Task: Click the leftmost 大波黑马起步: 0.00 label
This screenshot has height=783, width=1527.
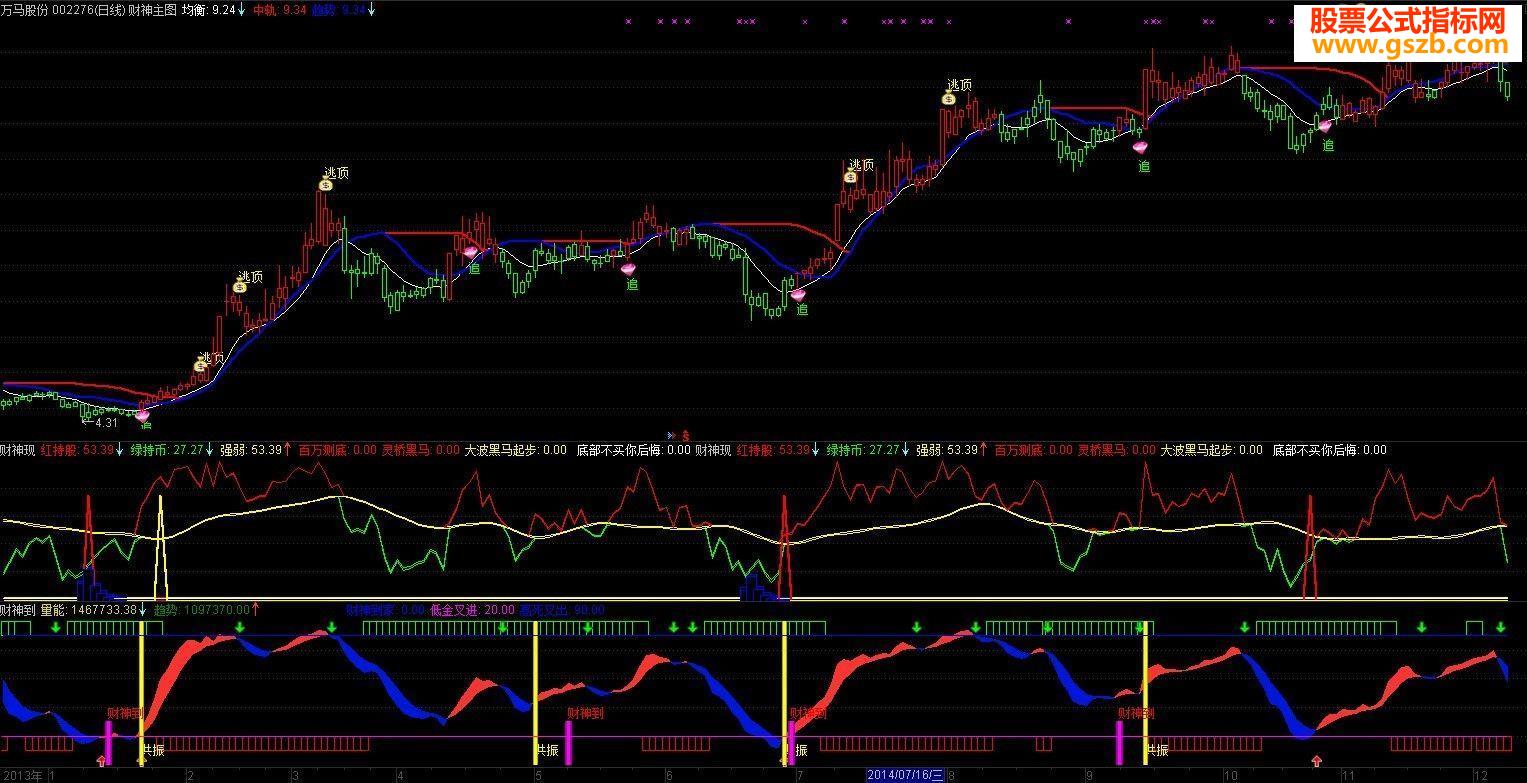Action: coord(514,450)
